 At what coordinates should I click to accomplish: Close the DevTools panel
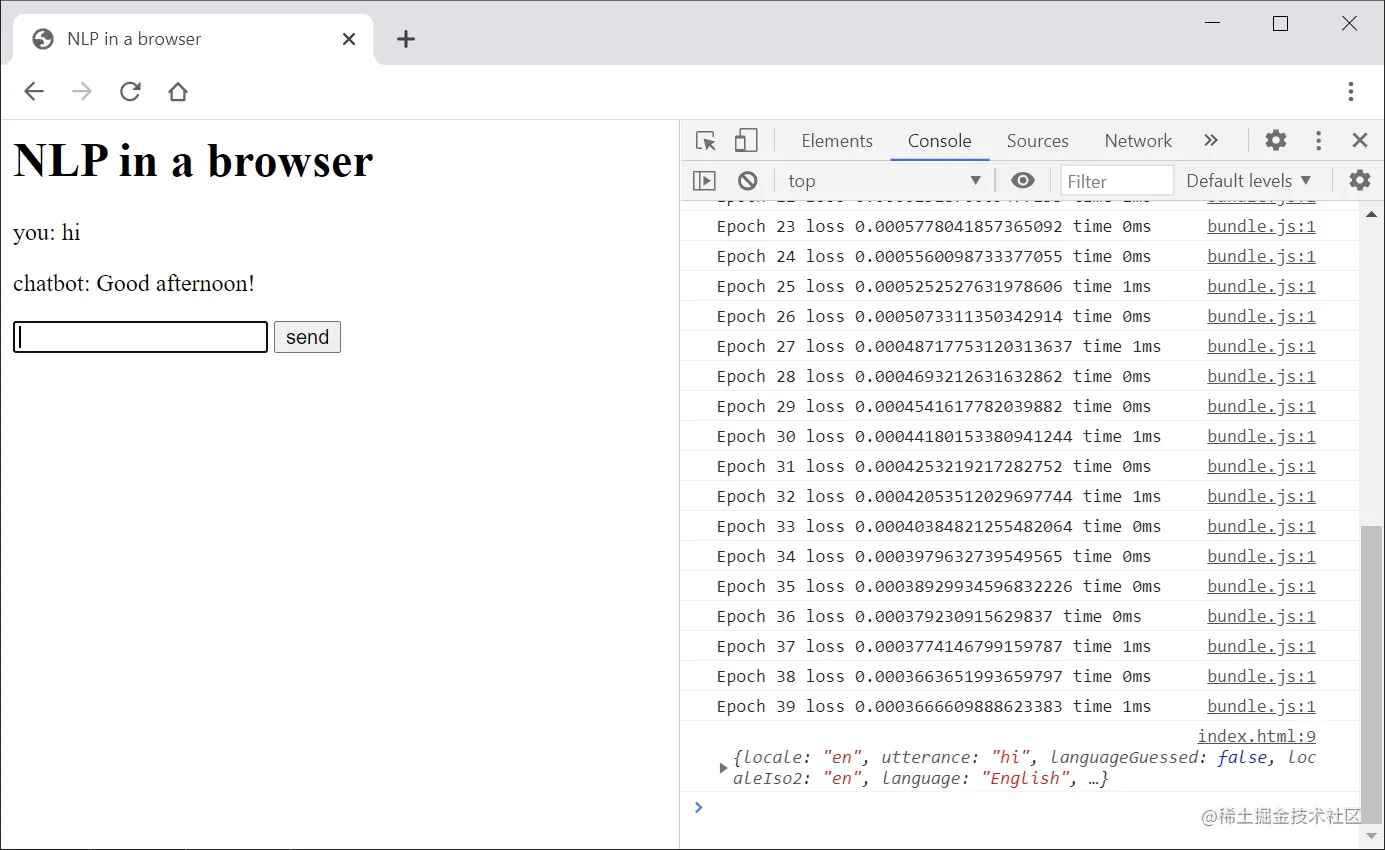[1360, 140]
